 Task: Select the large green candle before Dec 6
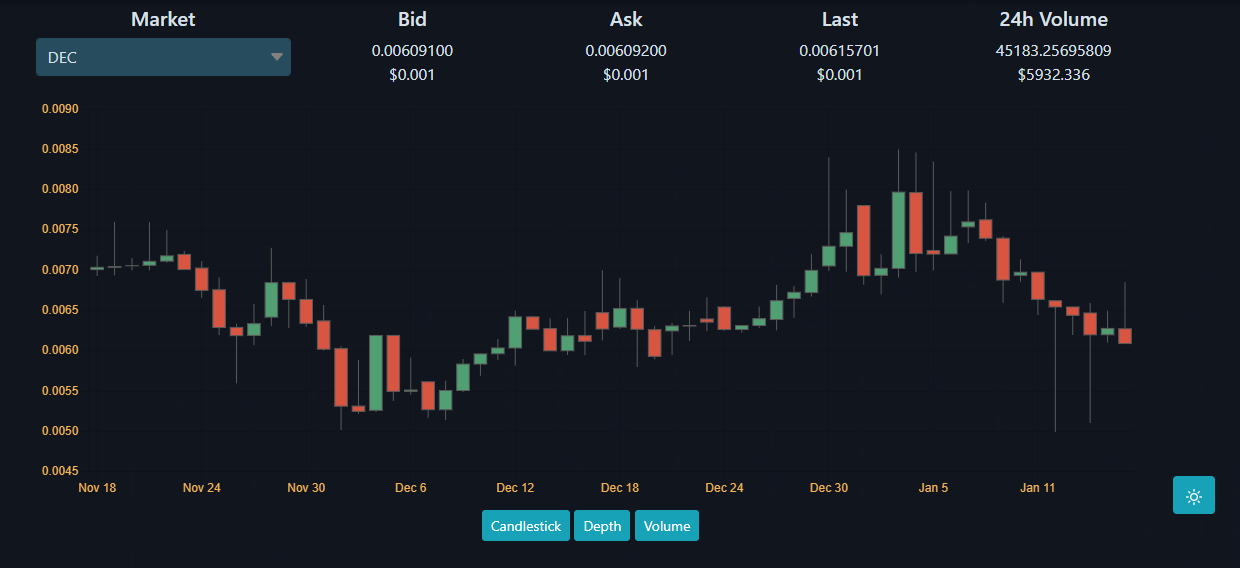[376, 373]
